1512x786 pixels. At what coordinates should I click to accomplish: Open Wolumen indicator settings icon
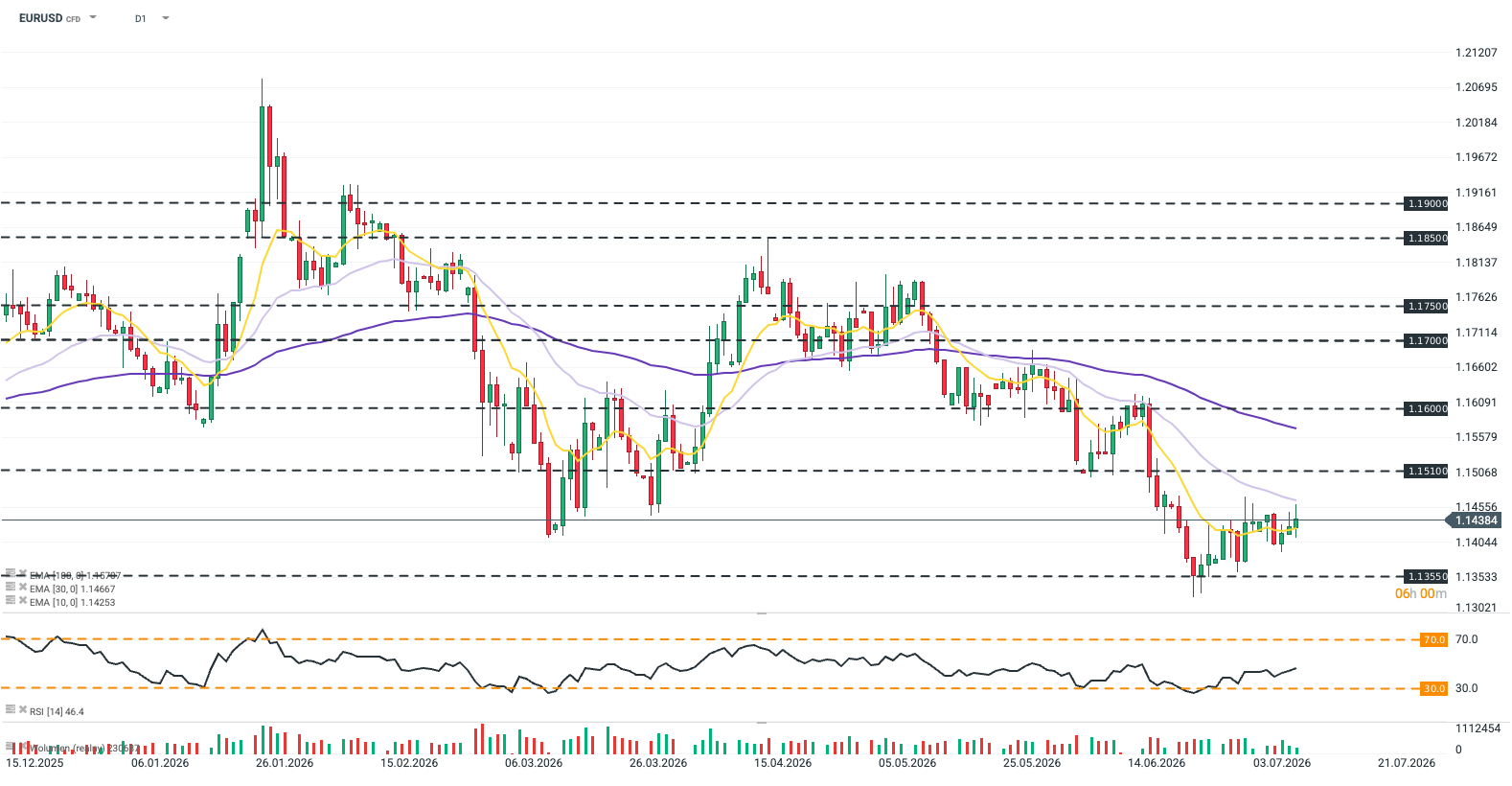(11, 746)
